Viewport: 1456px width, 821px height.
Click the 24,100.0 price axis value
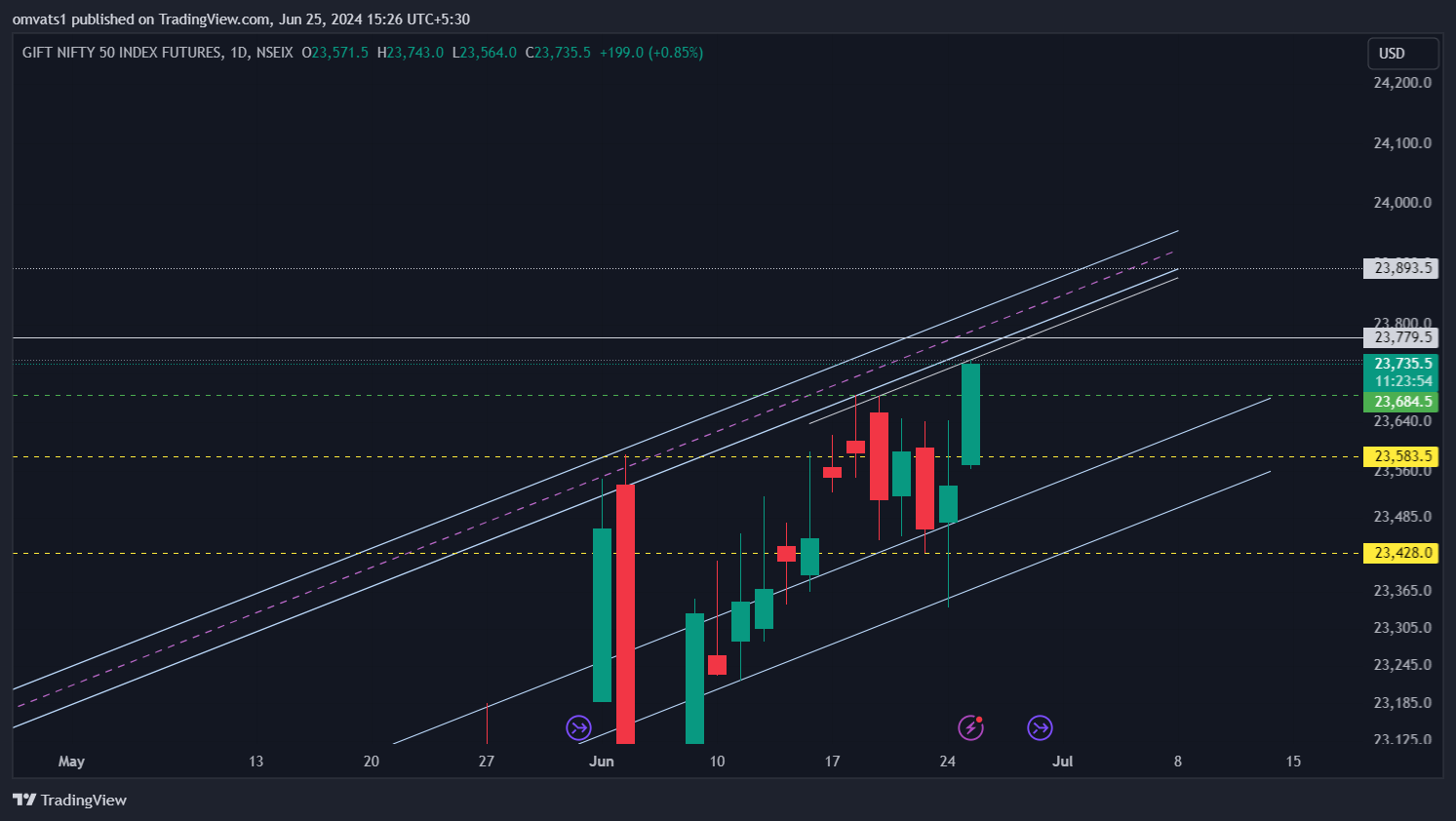[x=1402, y=143]
